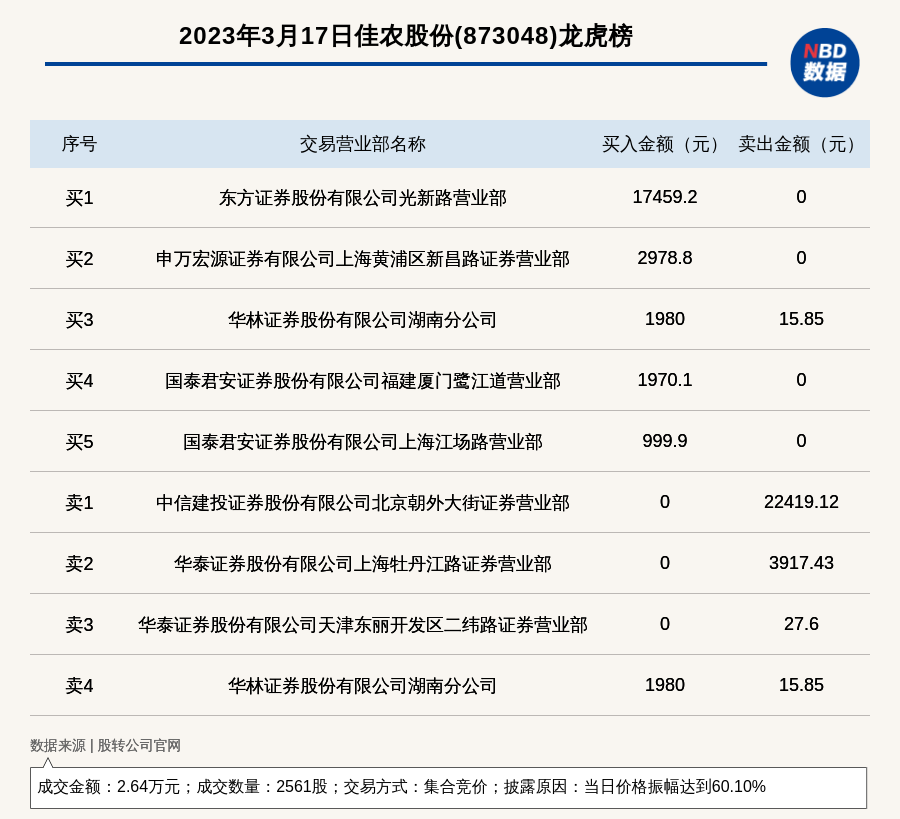This screenshot has height=819, width=900.
Task: Click the 交易营业部名称 column header
Action: point(362,144)
